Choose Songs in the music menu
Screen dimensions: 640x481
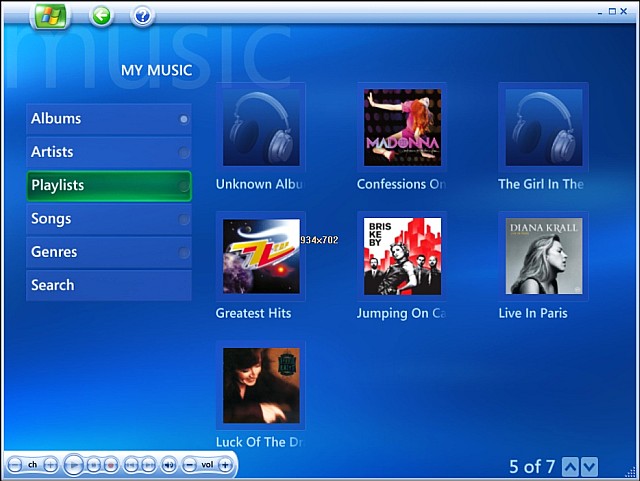109,219
